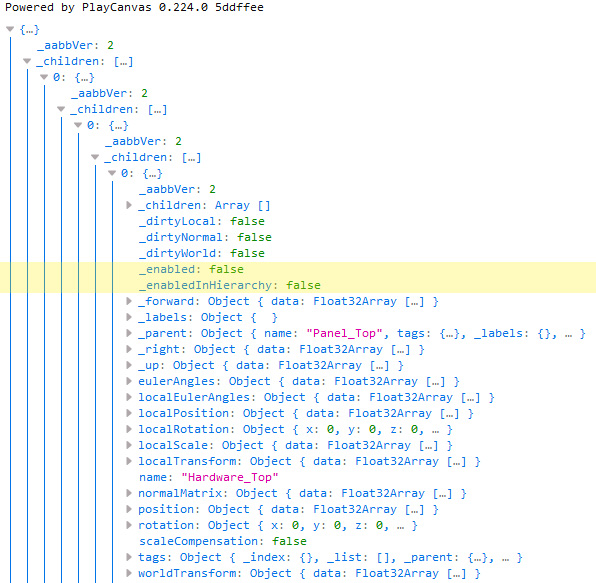Image resolution: width=596 pixels, height=583 pixels.
Task: Click the _dirtyLocal: false property
Action: 202,221
